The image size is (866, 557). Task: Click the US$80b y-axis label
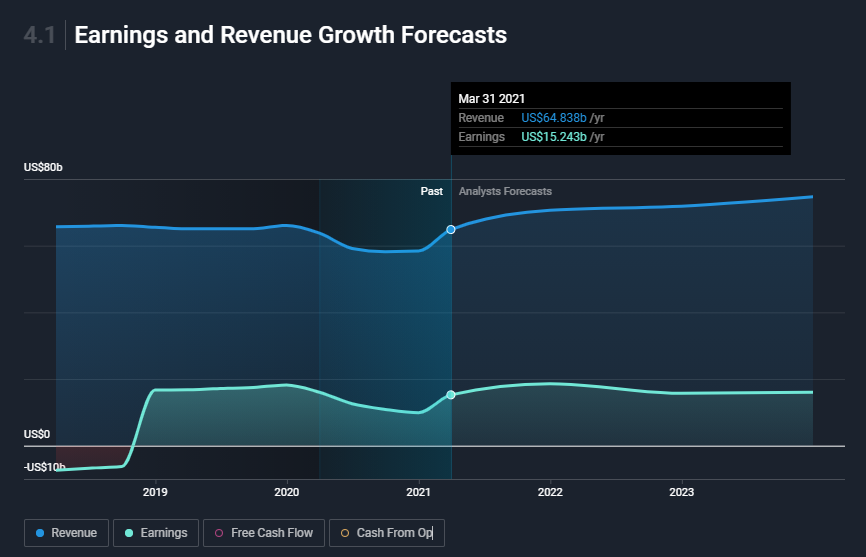click(43, 168)
